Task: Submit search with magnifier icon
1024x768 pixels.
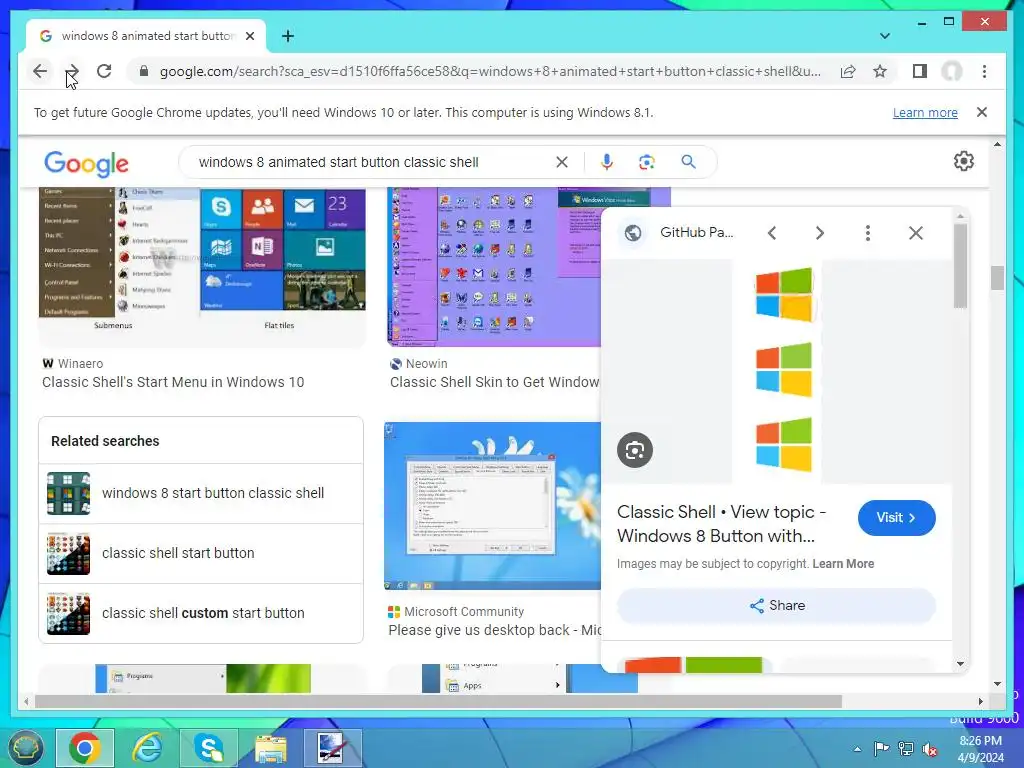Action: (688, 162)
